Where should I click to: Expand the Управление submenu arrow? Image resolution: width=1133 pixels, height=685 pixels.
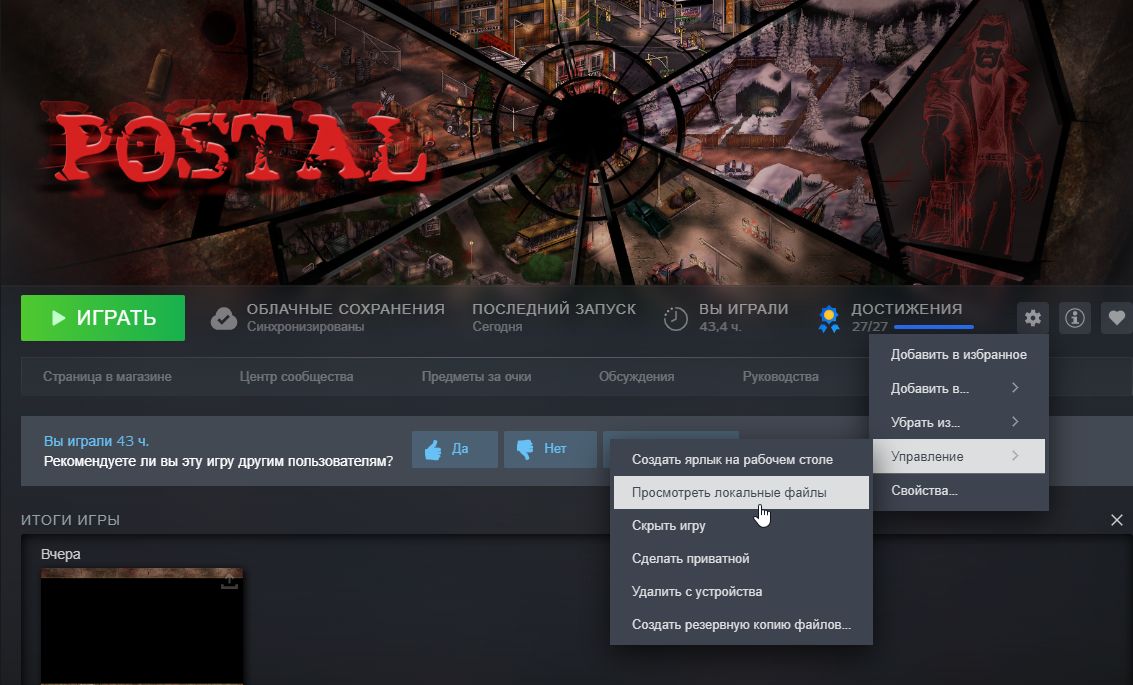click(x=1015, y=456)
